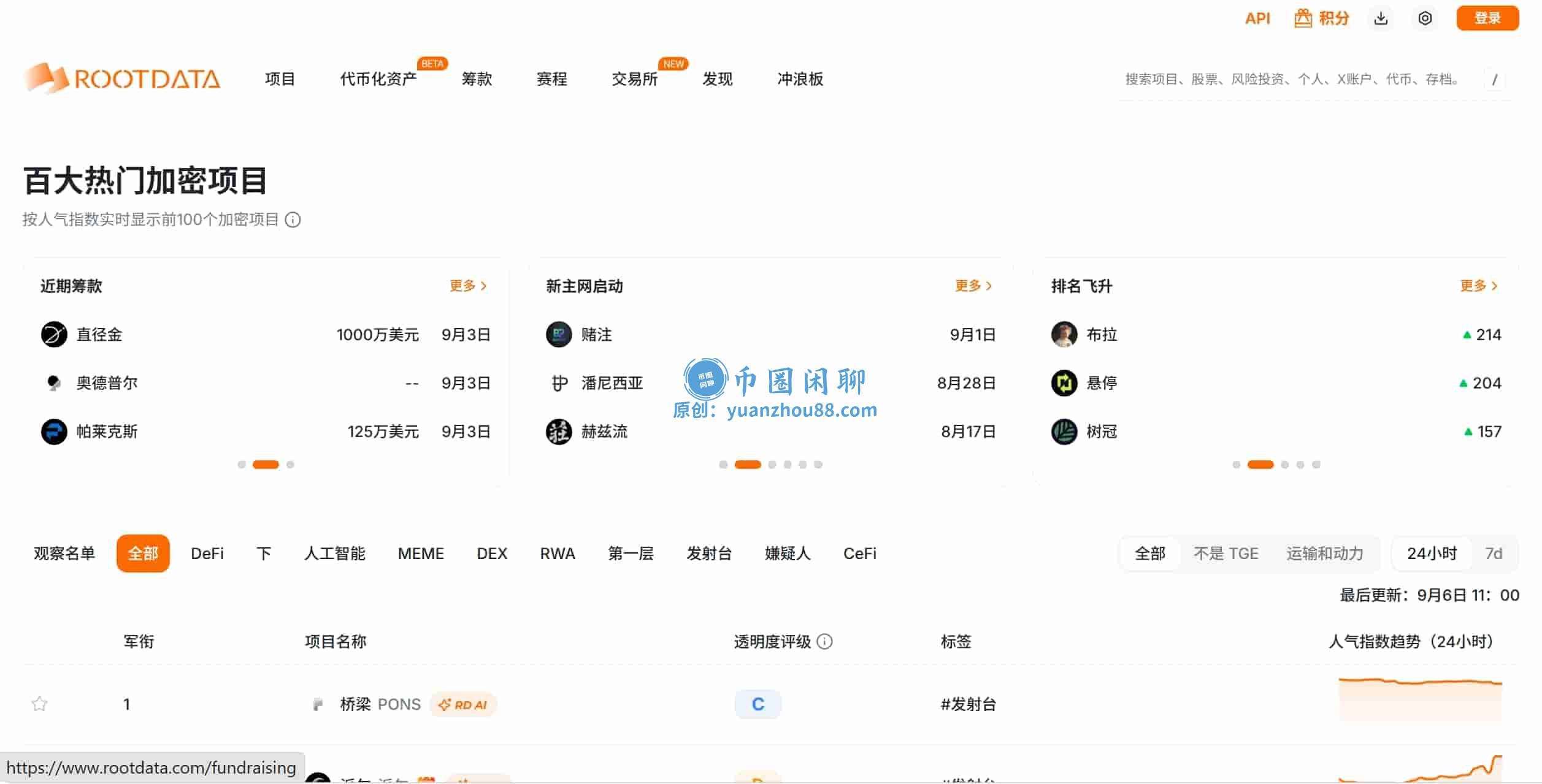This screenshot has width=1542, height=784.
Task: Open the 筹款 navigation menu
Action: (x=477, y=78)
